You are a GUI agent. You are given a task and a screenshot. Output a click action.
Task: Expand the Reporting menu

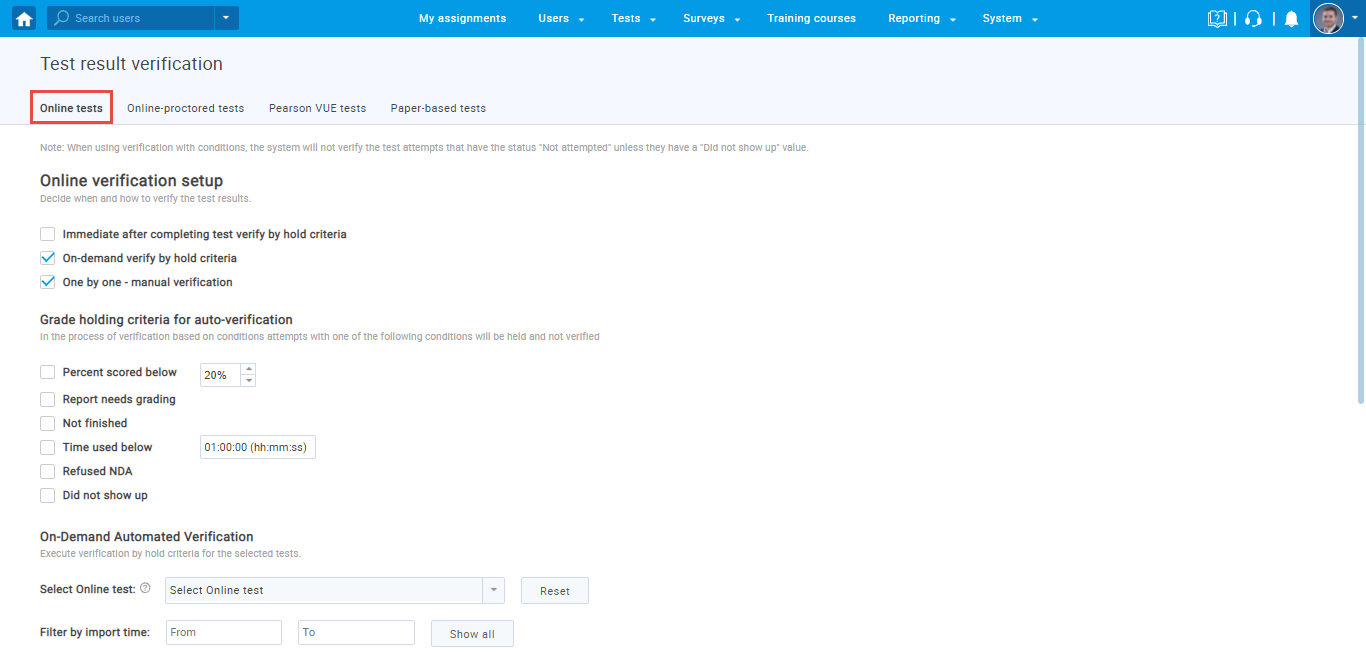coord(921,18)
